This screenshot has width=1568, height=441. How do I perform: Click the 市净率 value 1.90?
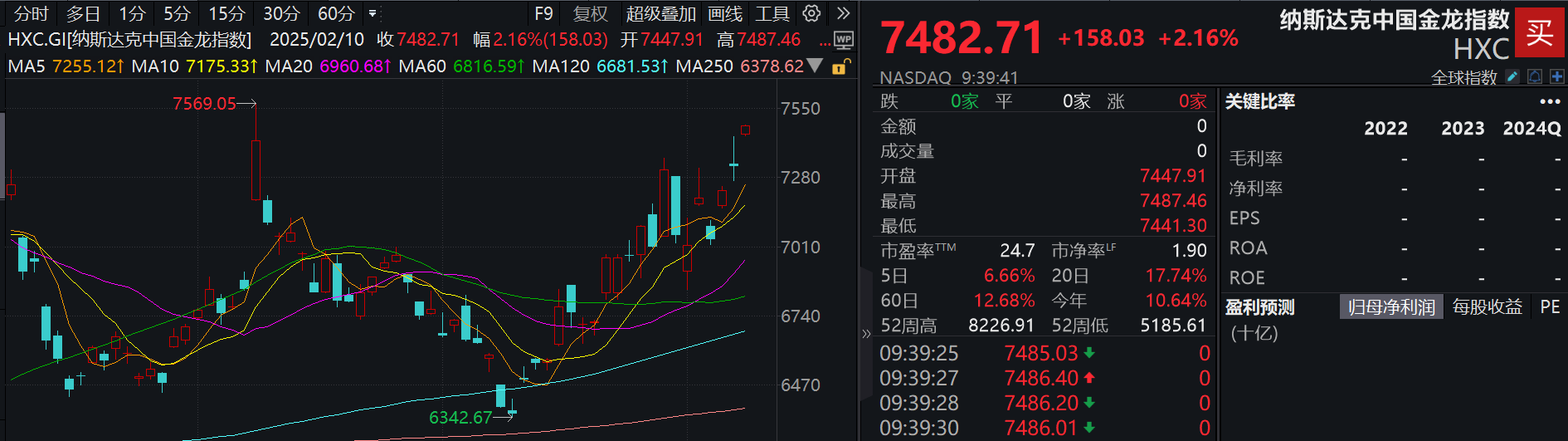[x=1189, y=251]
